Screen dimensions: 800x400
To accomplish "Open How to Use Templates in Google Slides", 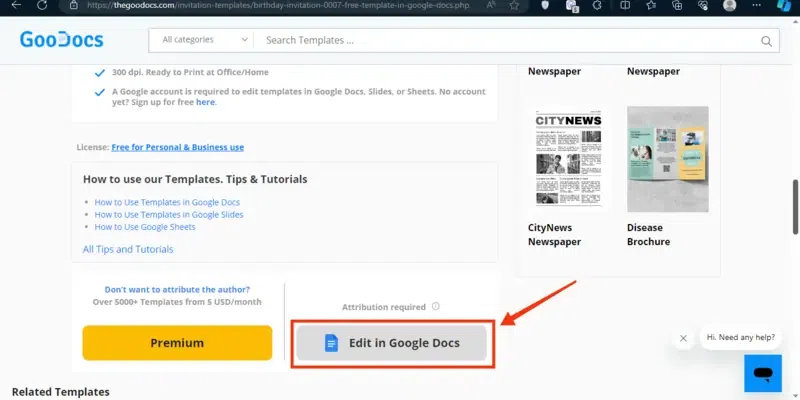I will tap(169, 214).
